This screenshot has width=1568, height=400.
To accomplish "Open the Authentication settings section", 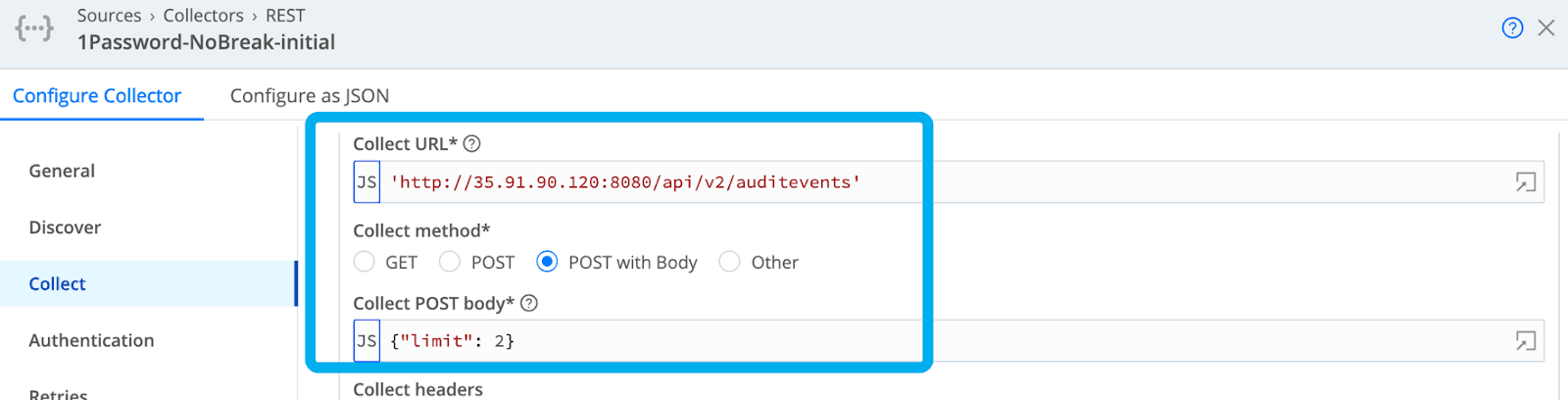I will [91, 340].
